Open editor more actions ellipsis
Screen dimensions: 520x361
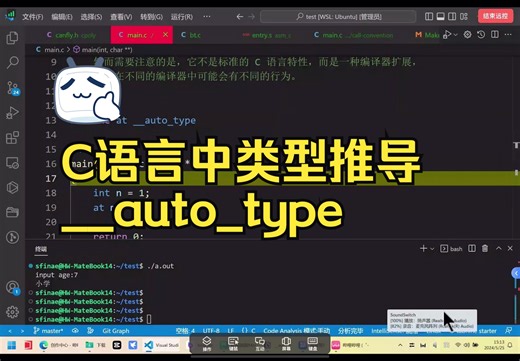click(508, 34)
